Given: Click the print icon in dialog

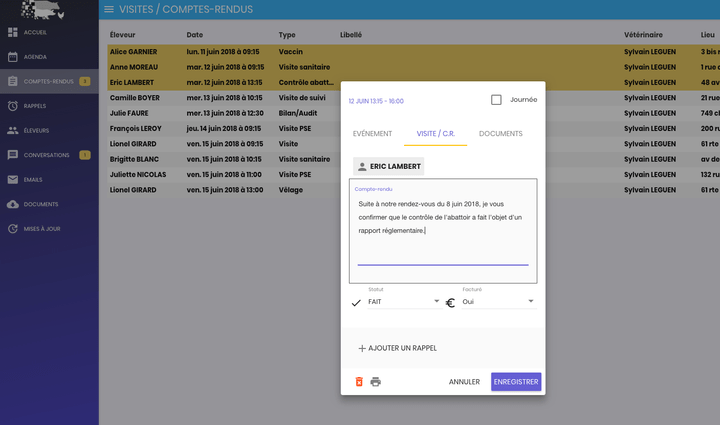Looking at the screenshot, I should [x=376, y=381].
